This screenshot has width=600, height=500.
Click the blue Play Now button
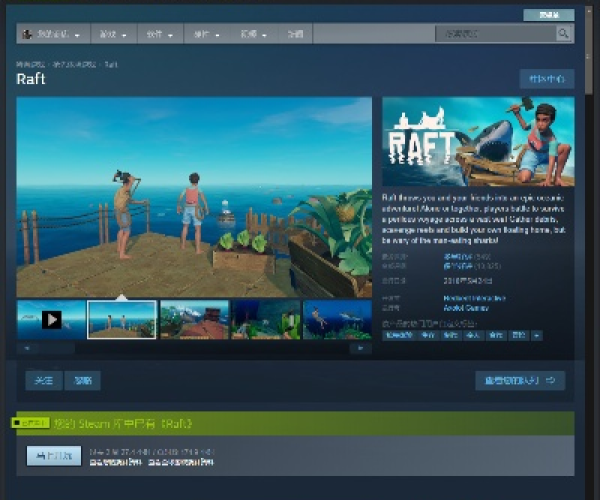tap(54, 456)
